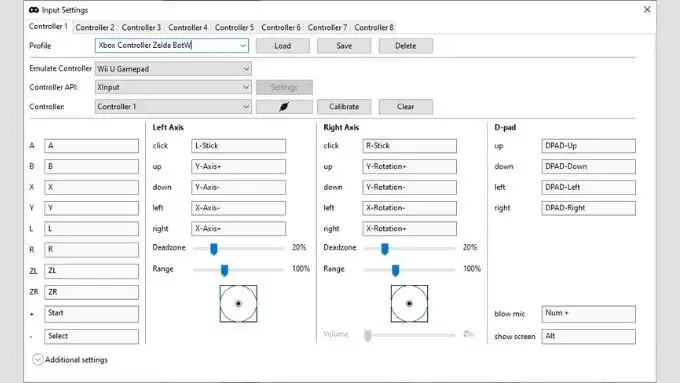Click the A button mapping field
The width and height of the screenshot is (680, 383).
tap(92, 146)
